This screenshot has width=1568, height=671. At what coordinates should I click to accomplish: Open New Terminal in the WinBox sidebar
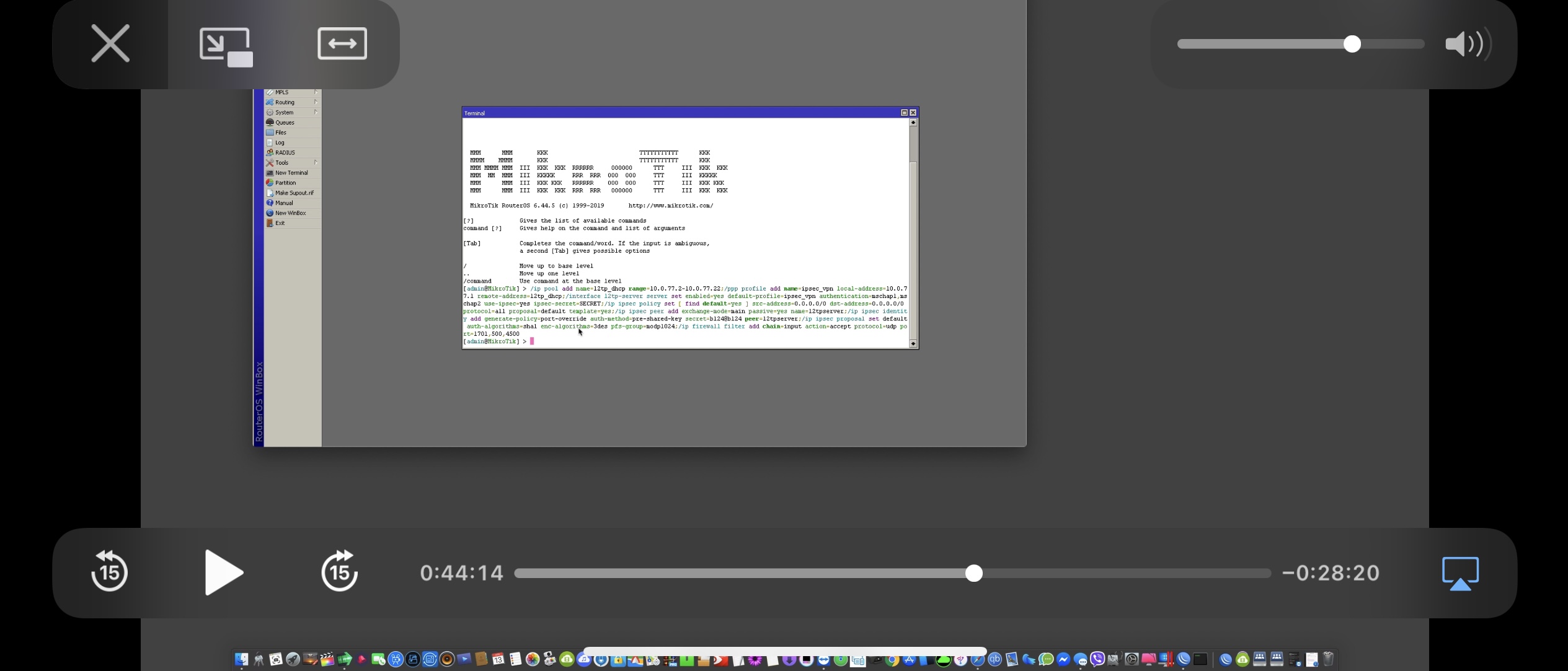(291, 173)
